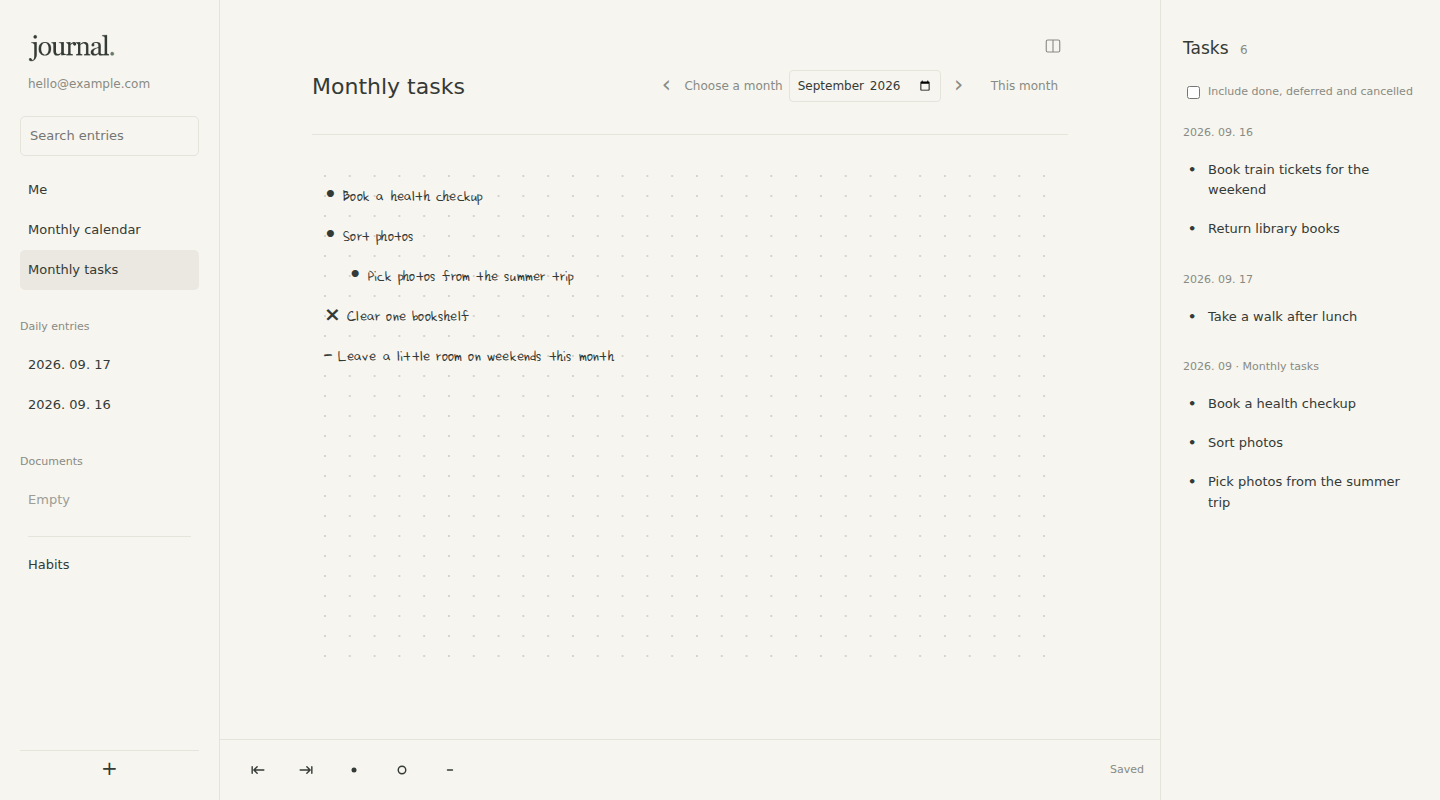Viewport: 1440px width, 800px height.
Task: Click the 2026. 09. 16 heading in Tasks panel
Action: click(1218, 132)
